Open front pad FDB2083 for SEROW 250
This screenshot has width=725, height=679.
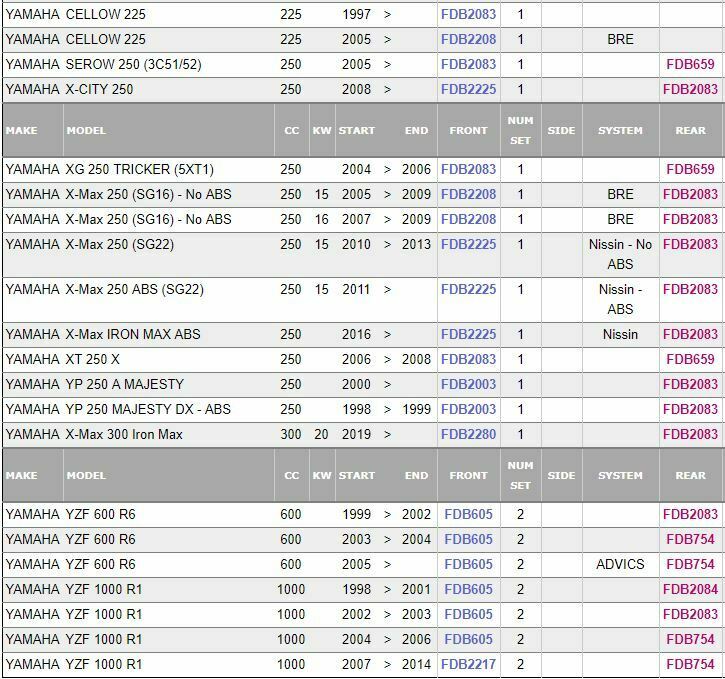(x=468, y=64)
